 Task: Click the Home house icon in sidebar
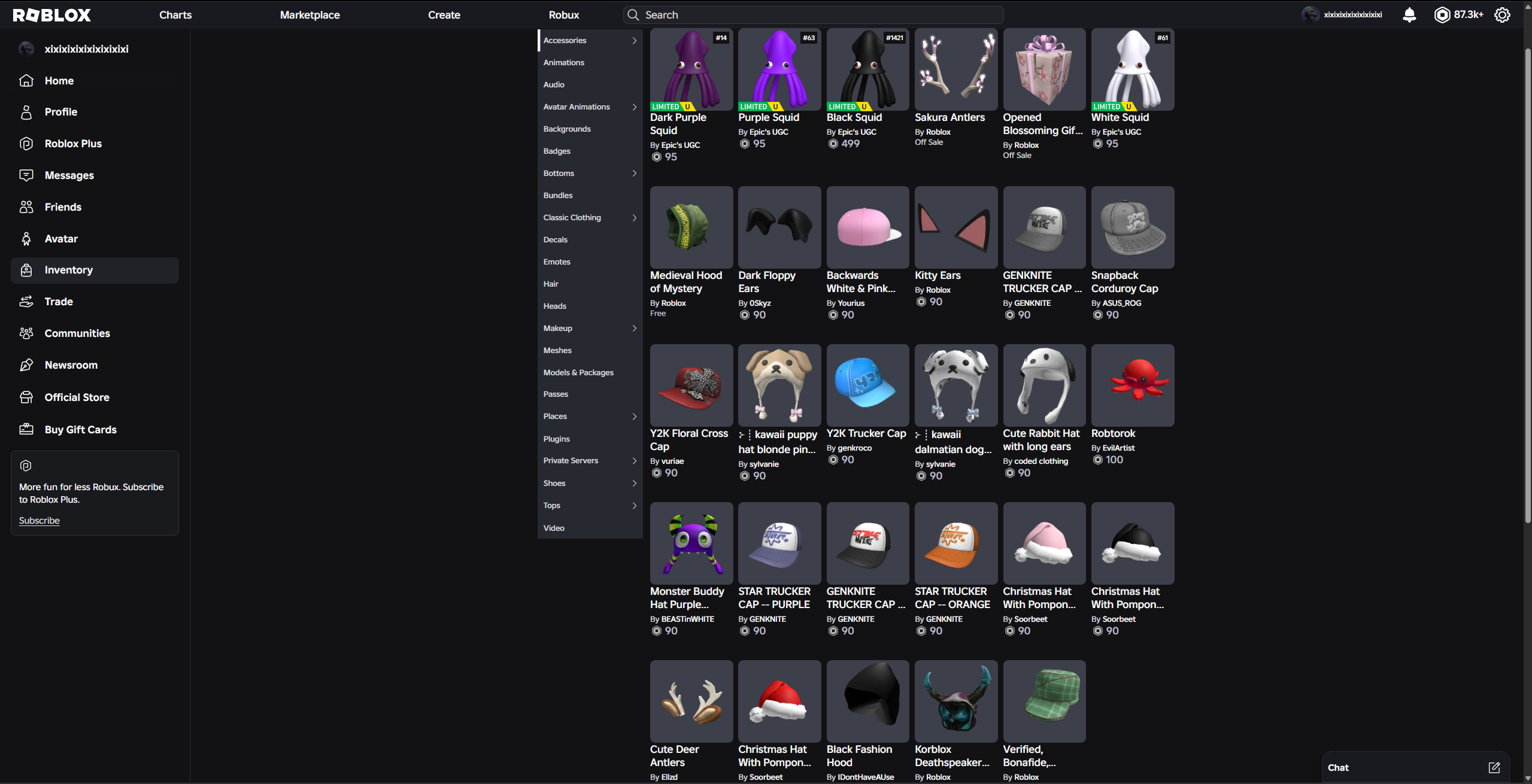(x=26, y=80)
